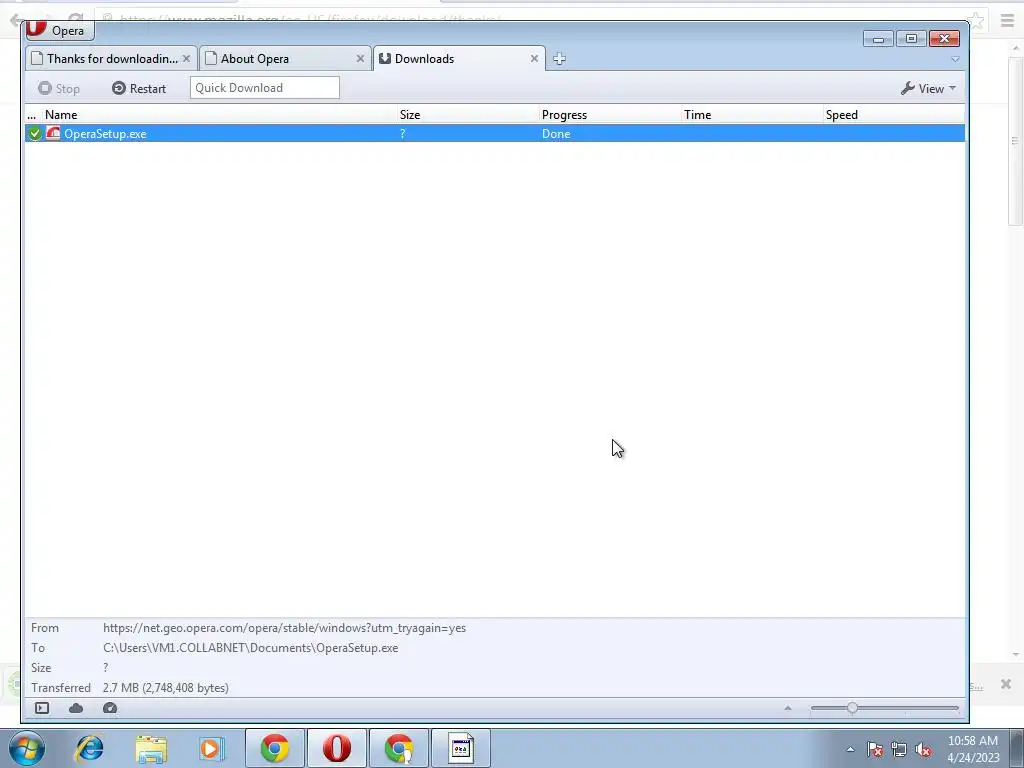
Task: Open Chrome menu hamburger icon behind Opera
Action: tap(1007, 20)
